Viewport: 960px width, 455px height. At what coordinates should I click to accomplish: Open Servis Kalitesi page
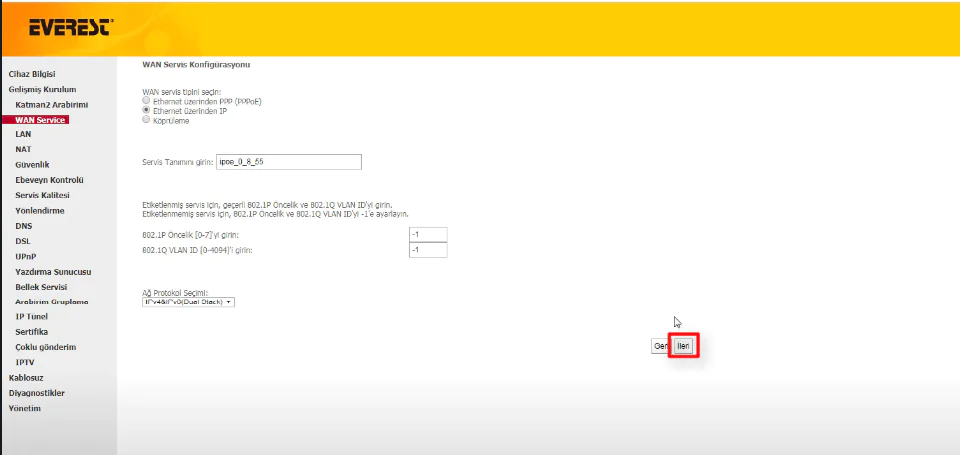point(42,195)
